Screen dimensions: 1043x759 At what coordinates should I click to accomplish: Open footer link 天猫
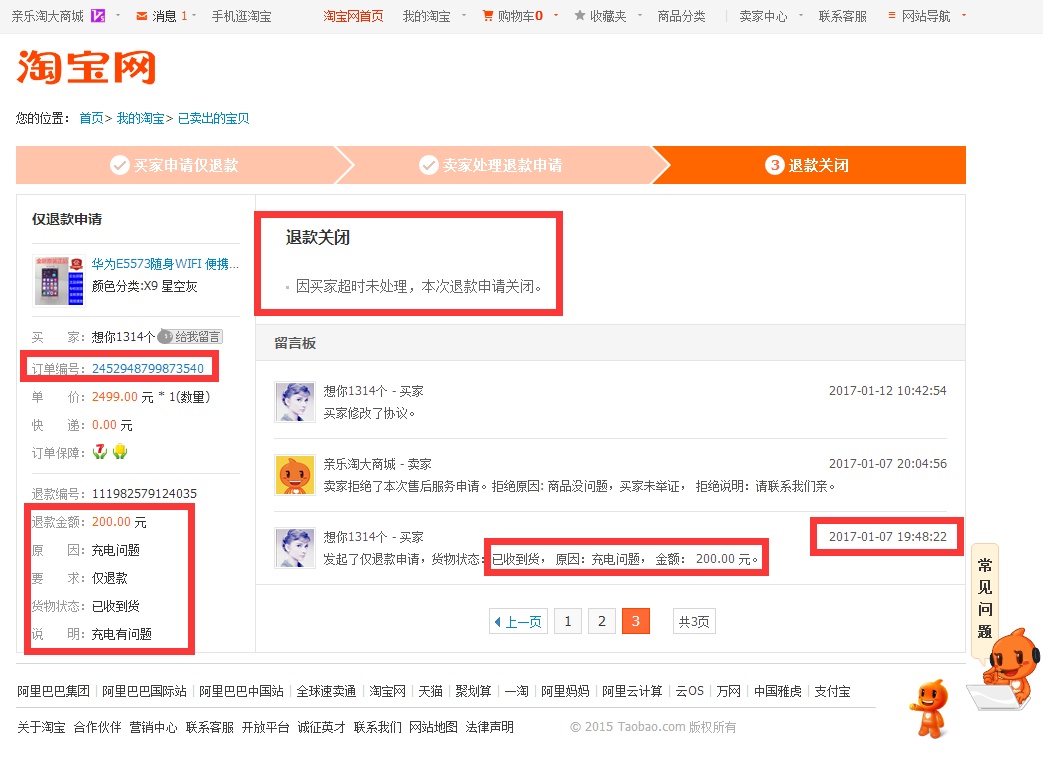point(430,691)
